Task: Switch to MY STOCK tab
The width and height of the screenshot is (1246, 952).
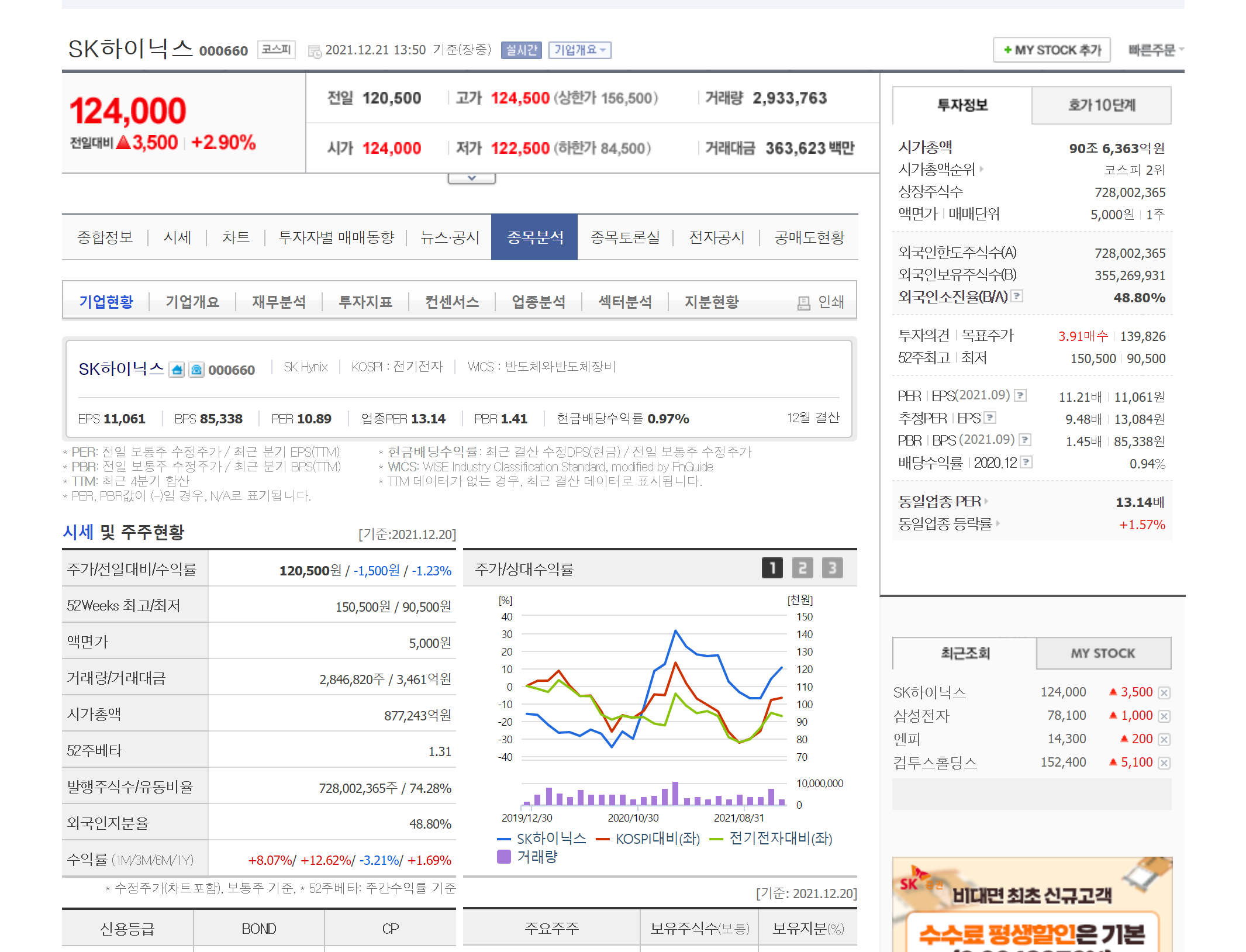Action: coord(1103,653)
